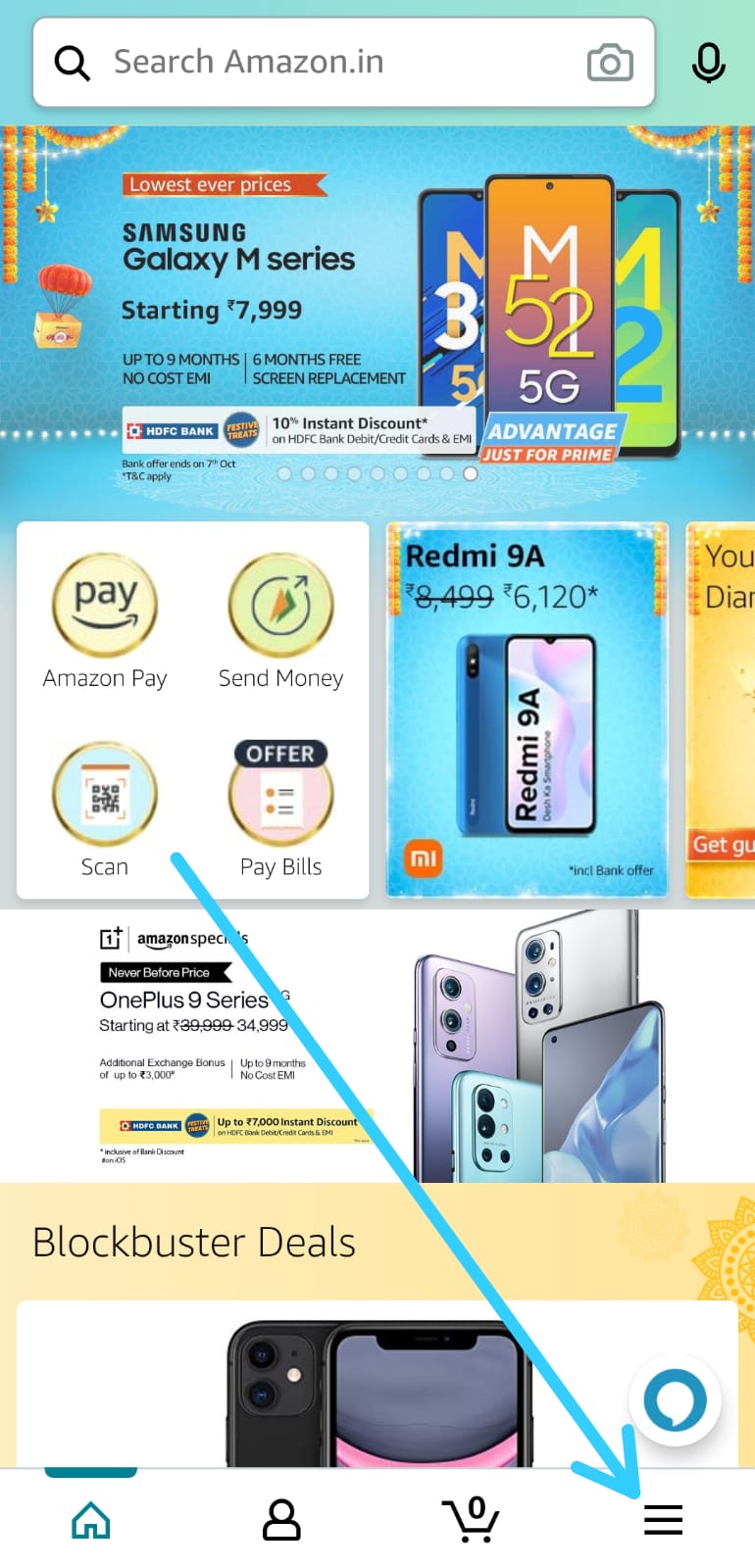Go to the Home tab
Viewport: 755px width, 1568px height.
click(91, 1520)
